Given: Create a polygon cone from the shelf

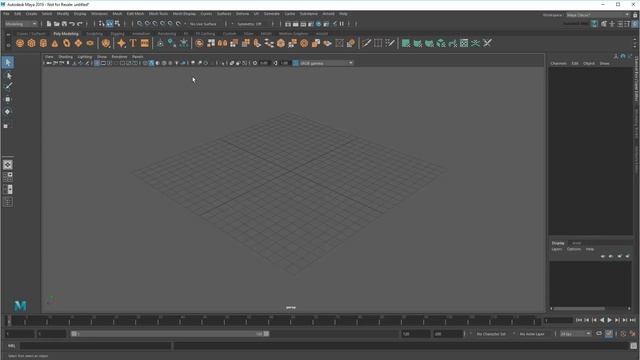Looking at the screenshot, I should [x=55, y=43].
